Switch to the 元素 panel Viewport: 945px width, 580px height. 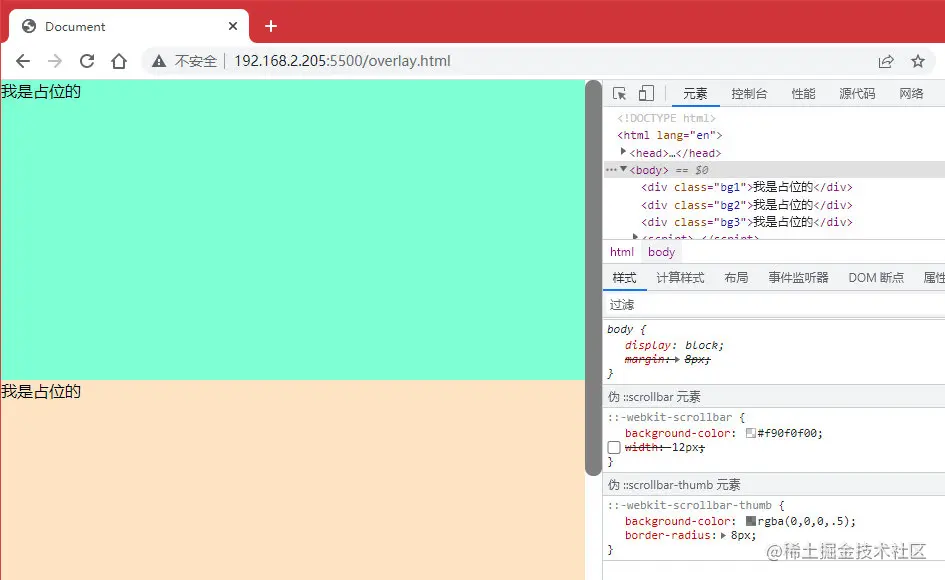click(x=695, y=93)
